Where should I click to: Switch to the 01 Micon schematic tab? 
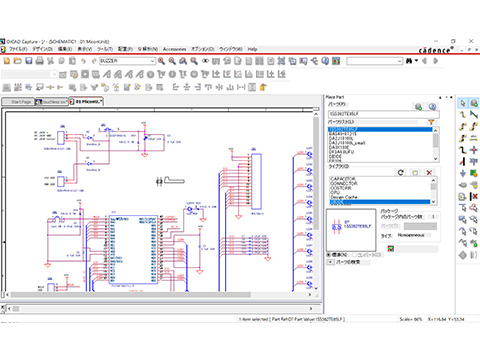coord(87,101)
